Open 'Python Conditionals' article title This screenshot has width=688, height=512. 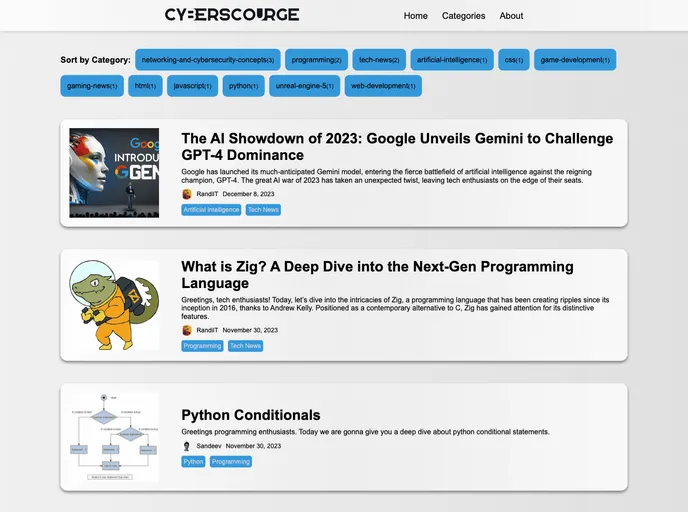point(251,415)
